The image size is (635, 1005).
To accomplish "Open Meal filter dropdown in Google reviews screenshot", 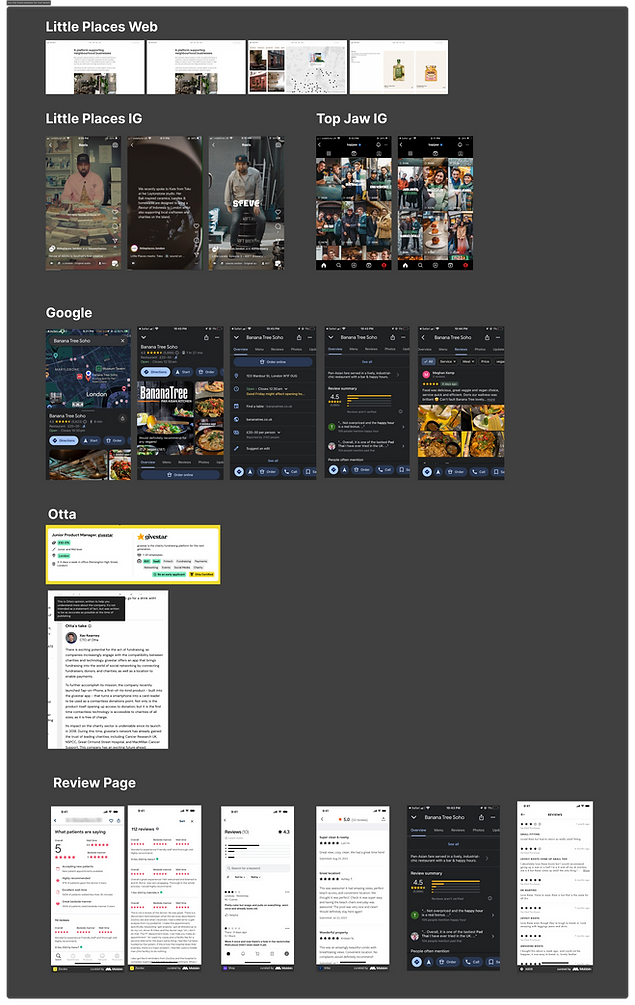I will [468, 361].
